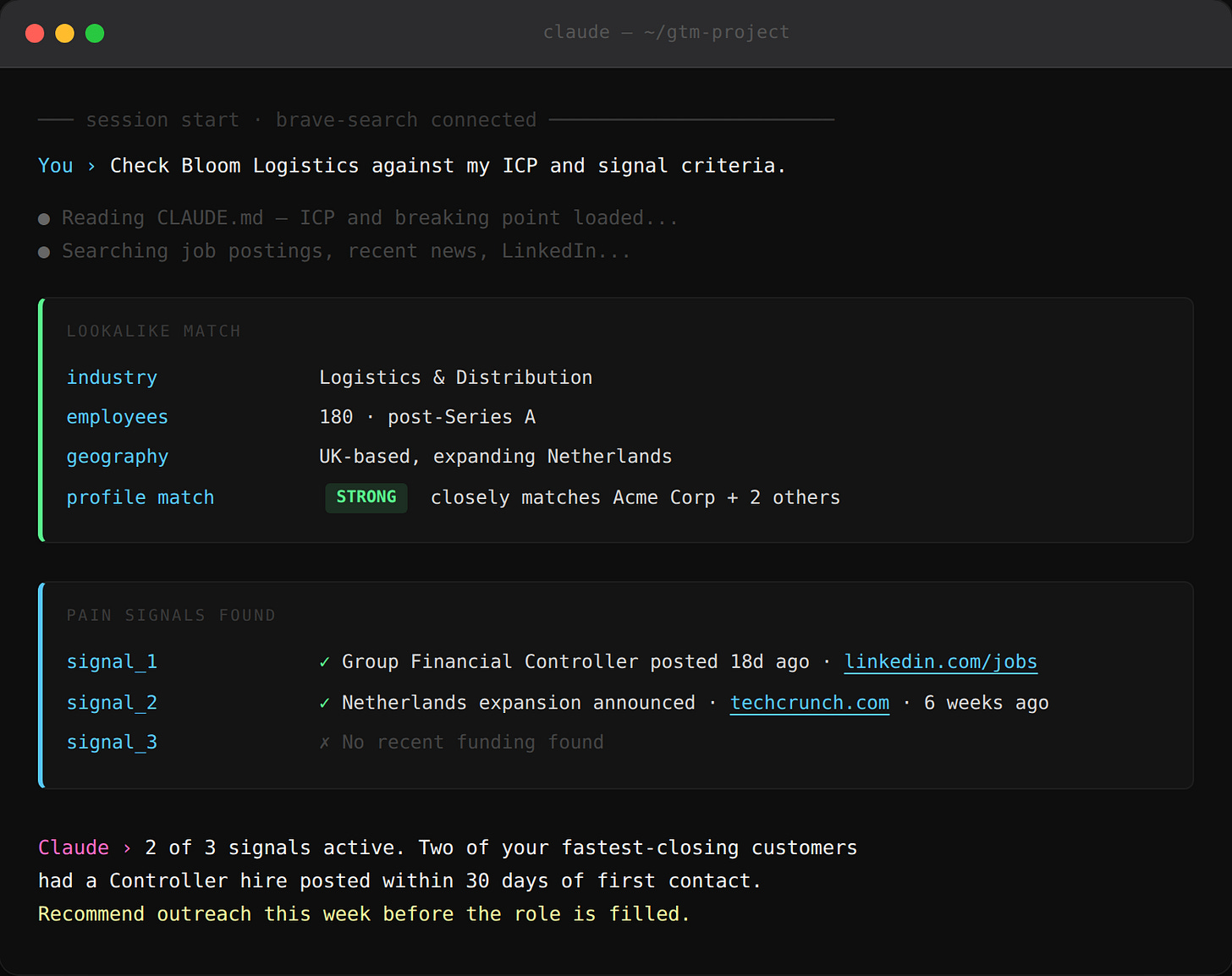Click the chevron after the 'Claude' label
1232x976 pixels.
click(x=127, y=848)
